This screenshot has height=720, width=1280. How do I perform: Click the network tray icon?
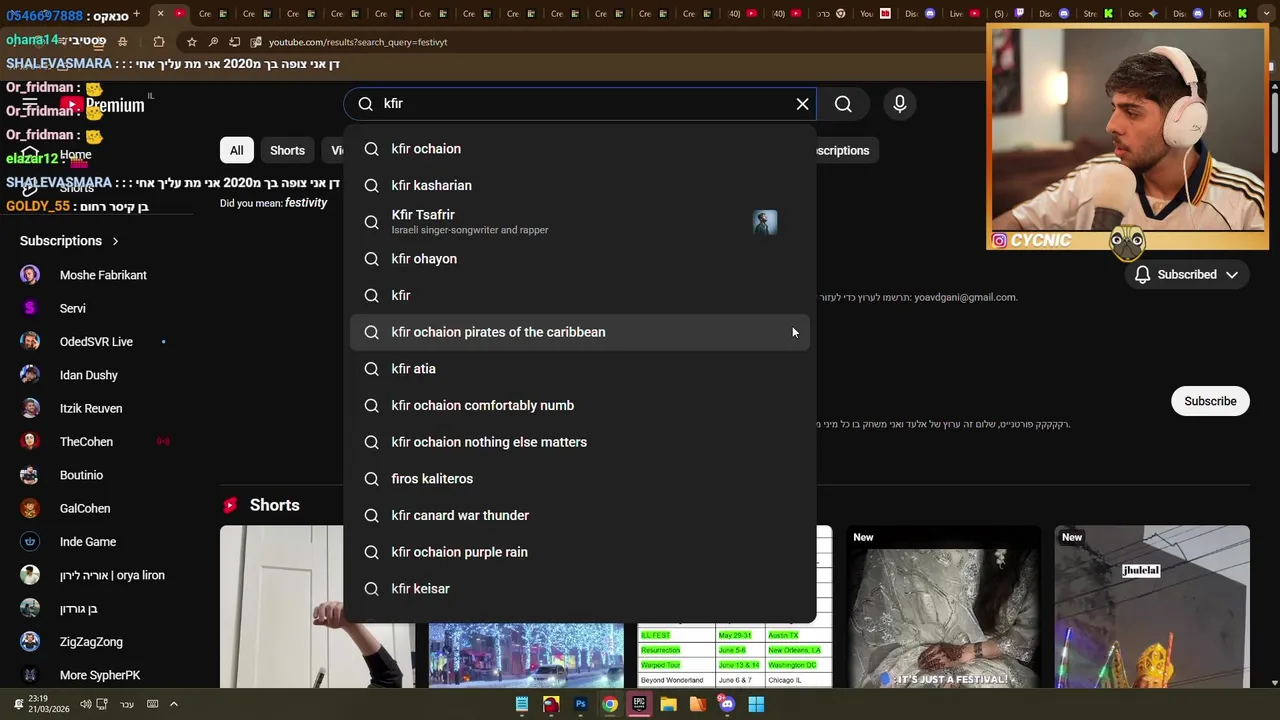click(103, 704)
